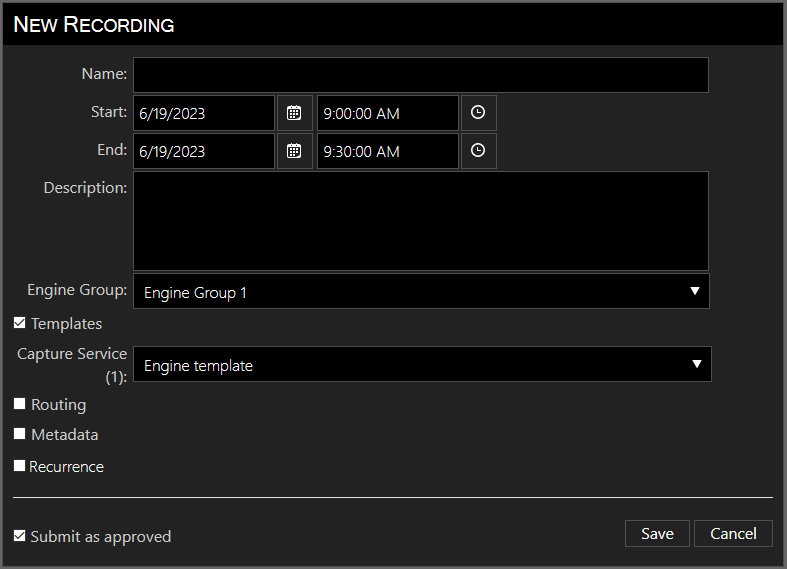Screen dimensions: 787x569
Task: Open the End date calendar picker
Action: [x=295, y=151]
